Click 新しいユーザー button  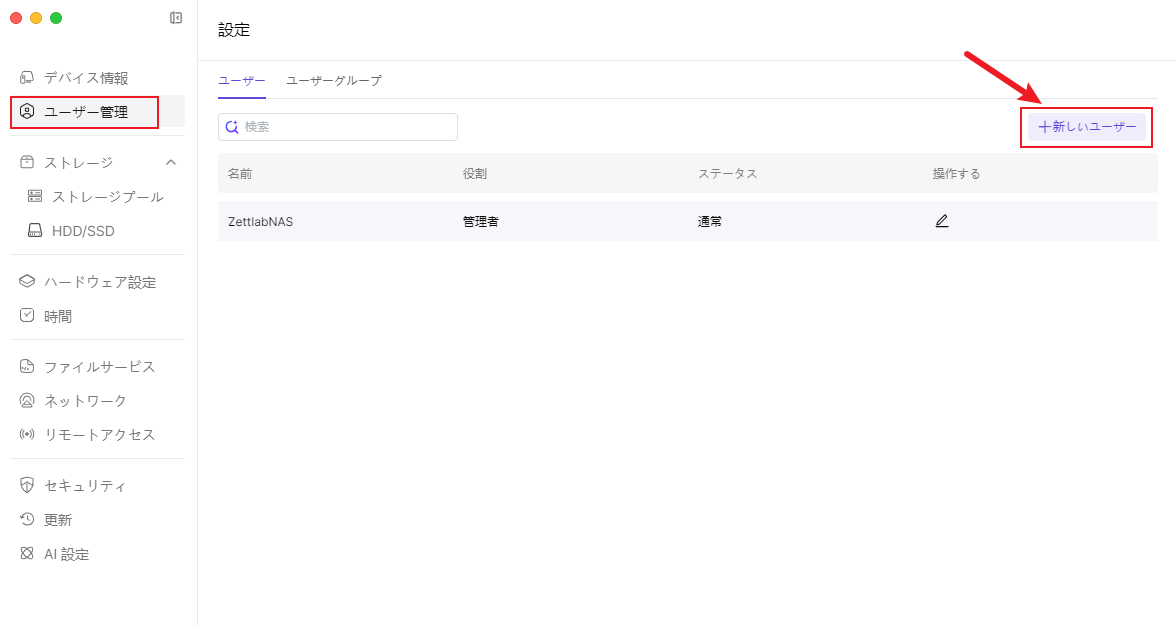(x=1087, y=127)
